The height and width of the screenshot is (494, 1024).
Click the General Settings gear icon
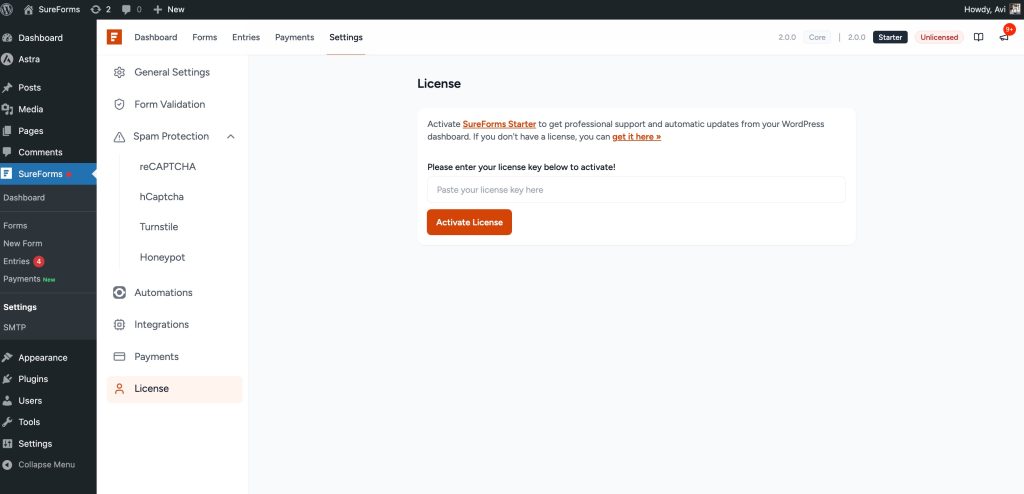pos(119,73)
